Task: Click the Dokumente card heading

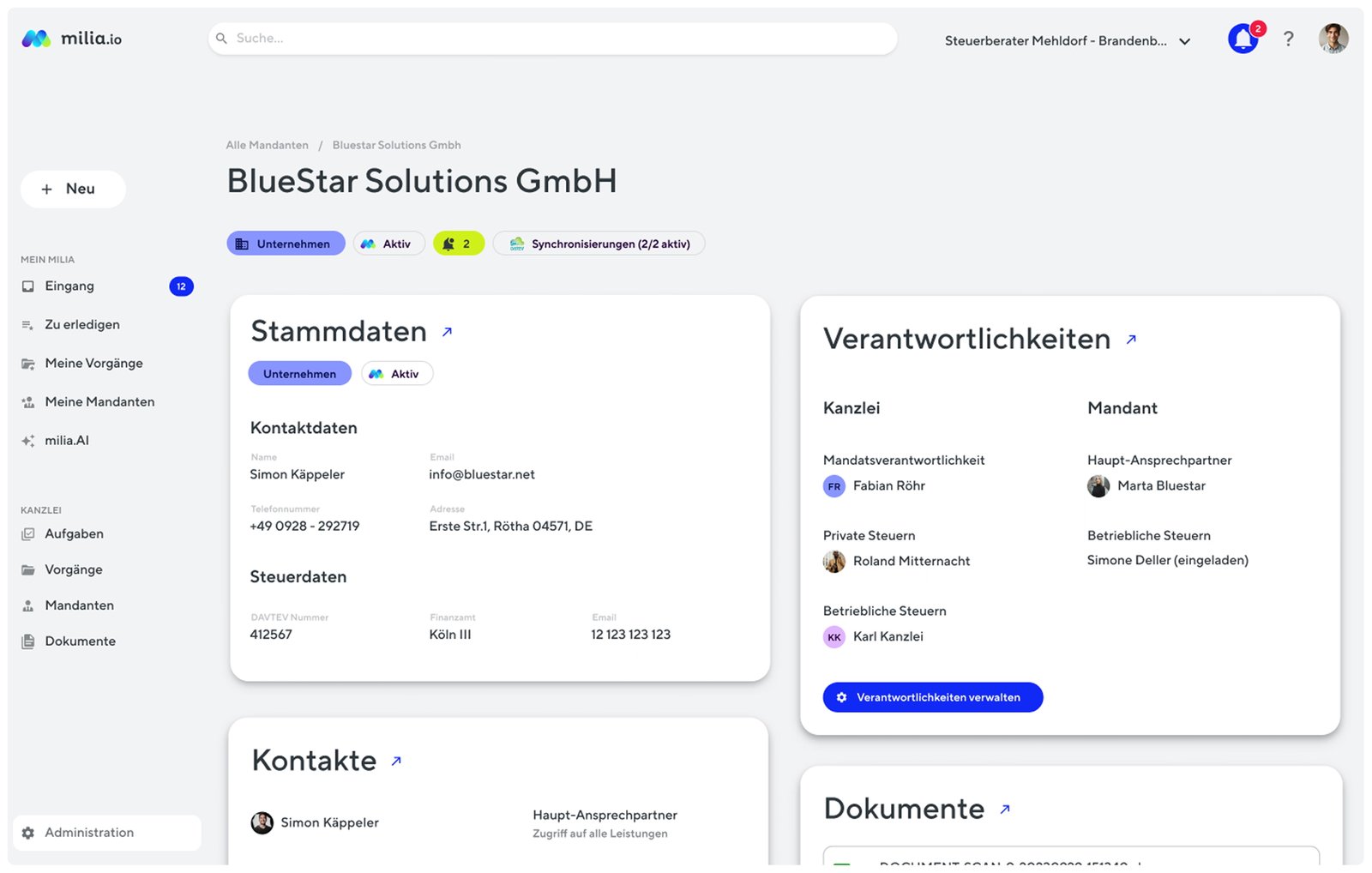Action: 904,809
